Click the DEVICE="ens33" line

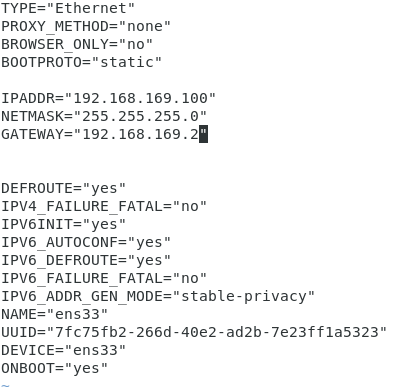point(63,350)
